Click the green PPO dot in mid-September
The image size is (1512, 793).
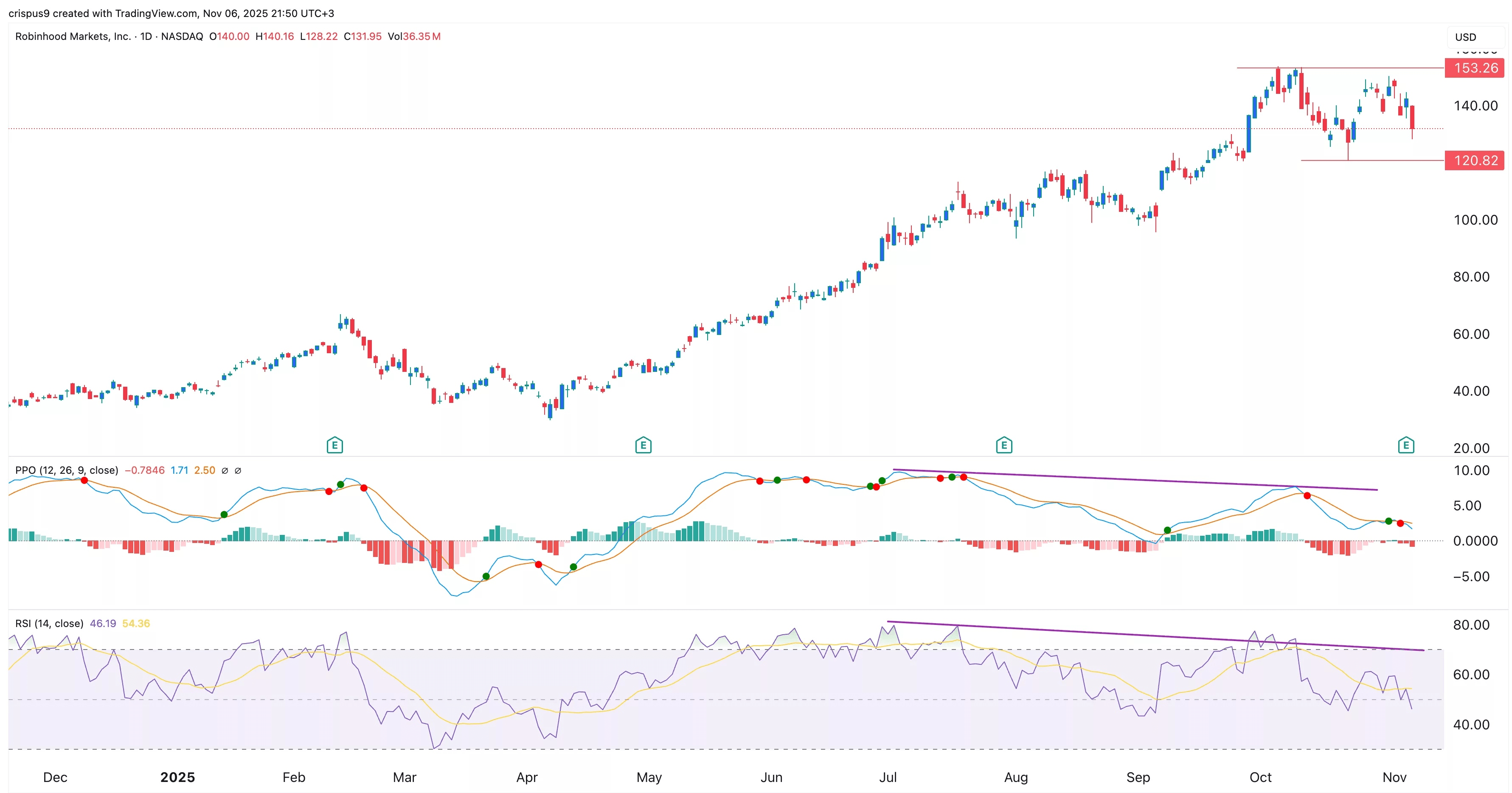(1167, 530)
